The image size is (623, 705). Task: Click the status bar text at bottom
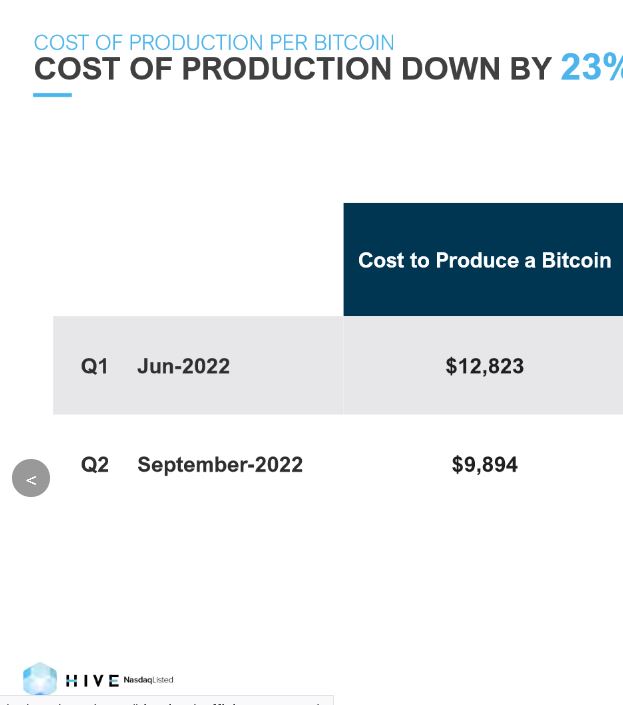[x=165, y=701]
